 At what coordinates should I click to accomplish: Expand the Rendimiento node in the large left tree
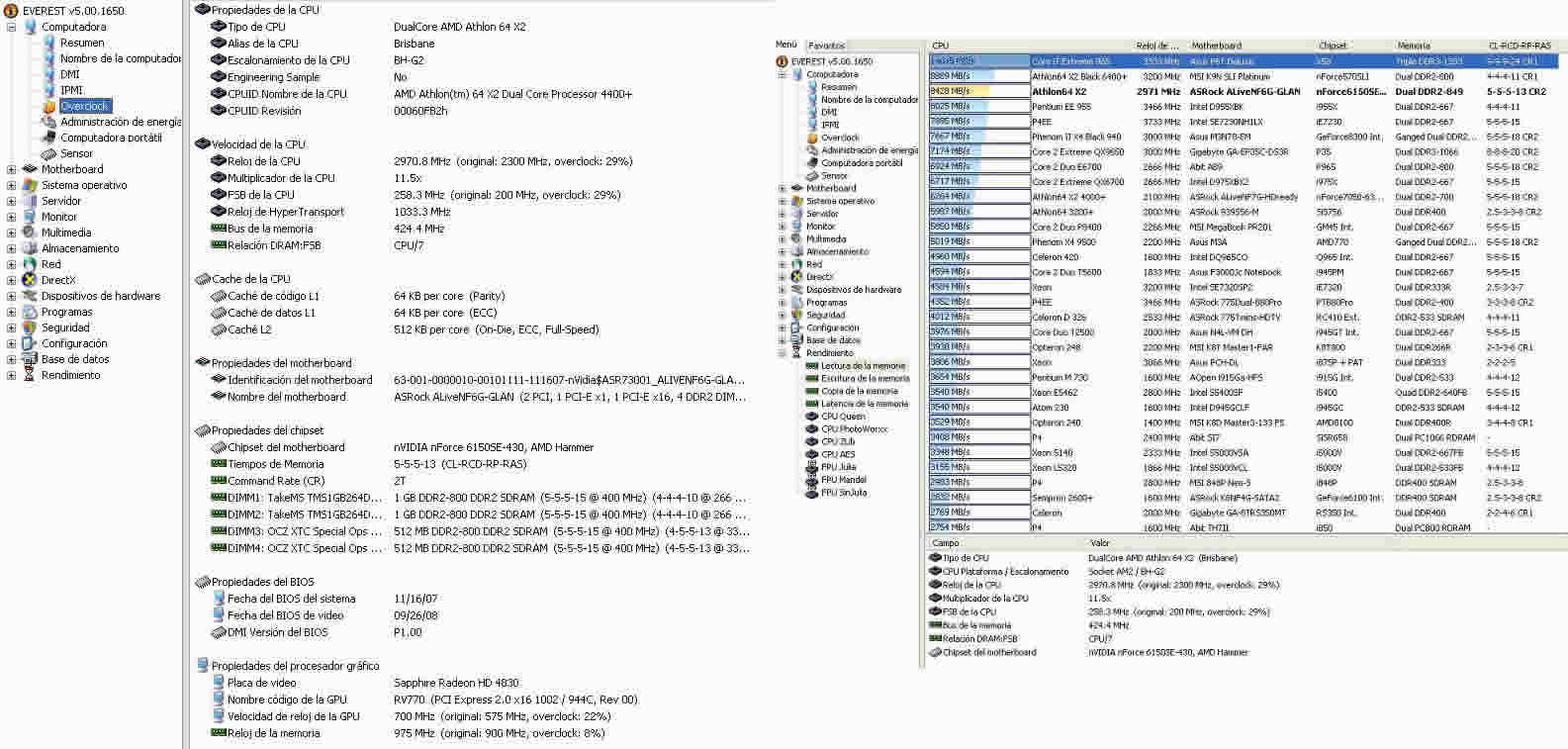(11, 375)
